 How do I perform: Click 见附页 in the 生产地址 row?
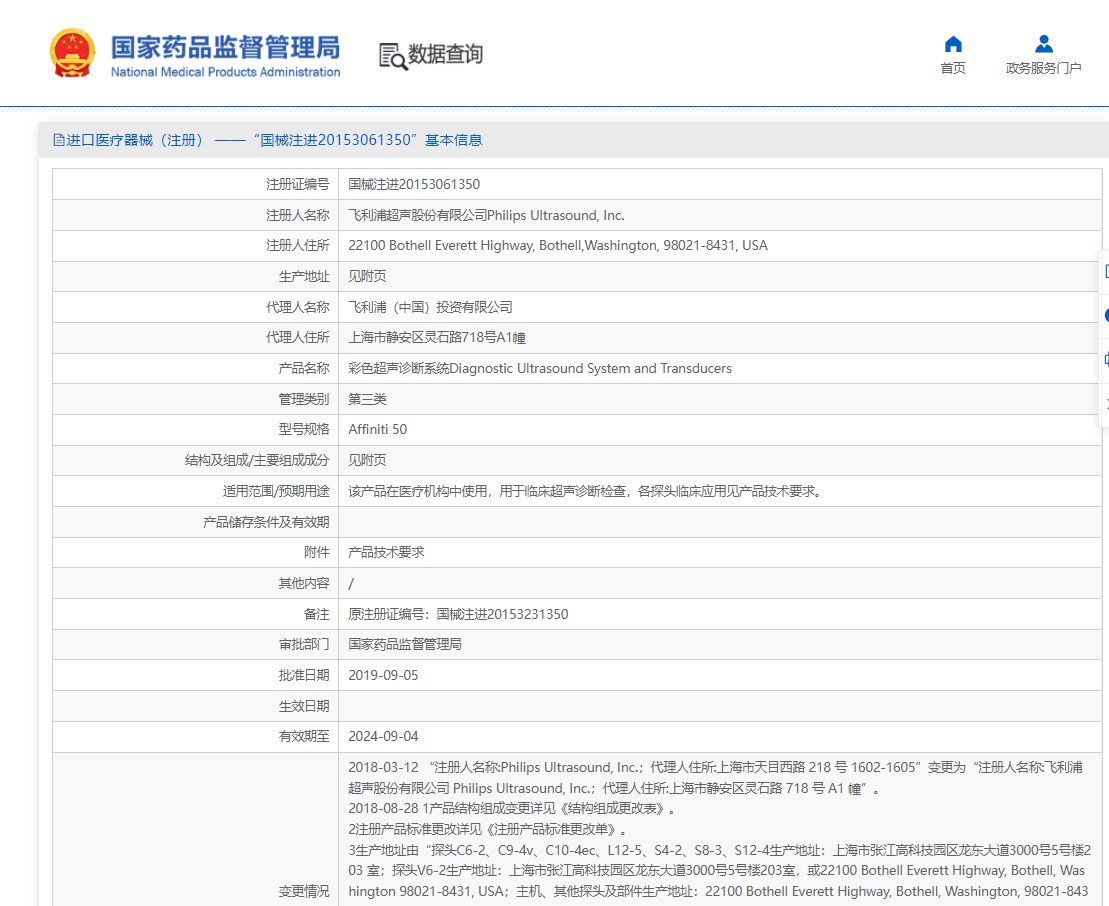(367, 276)
